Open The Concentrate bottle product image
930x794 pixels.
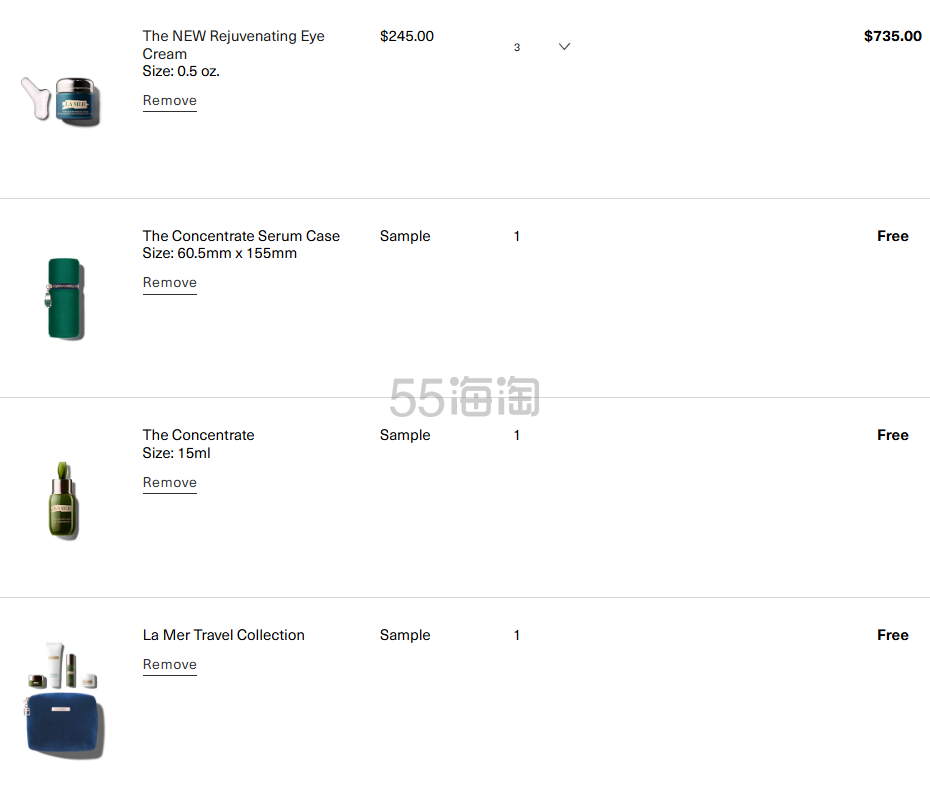(63, 500)
